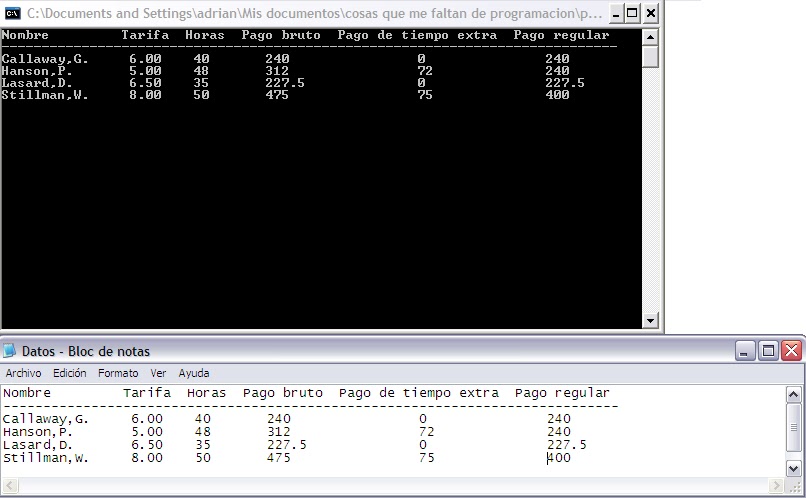Click '6.50' tarifa value in Notepad

pos(146,445)
